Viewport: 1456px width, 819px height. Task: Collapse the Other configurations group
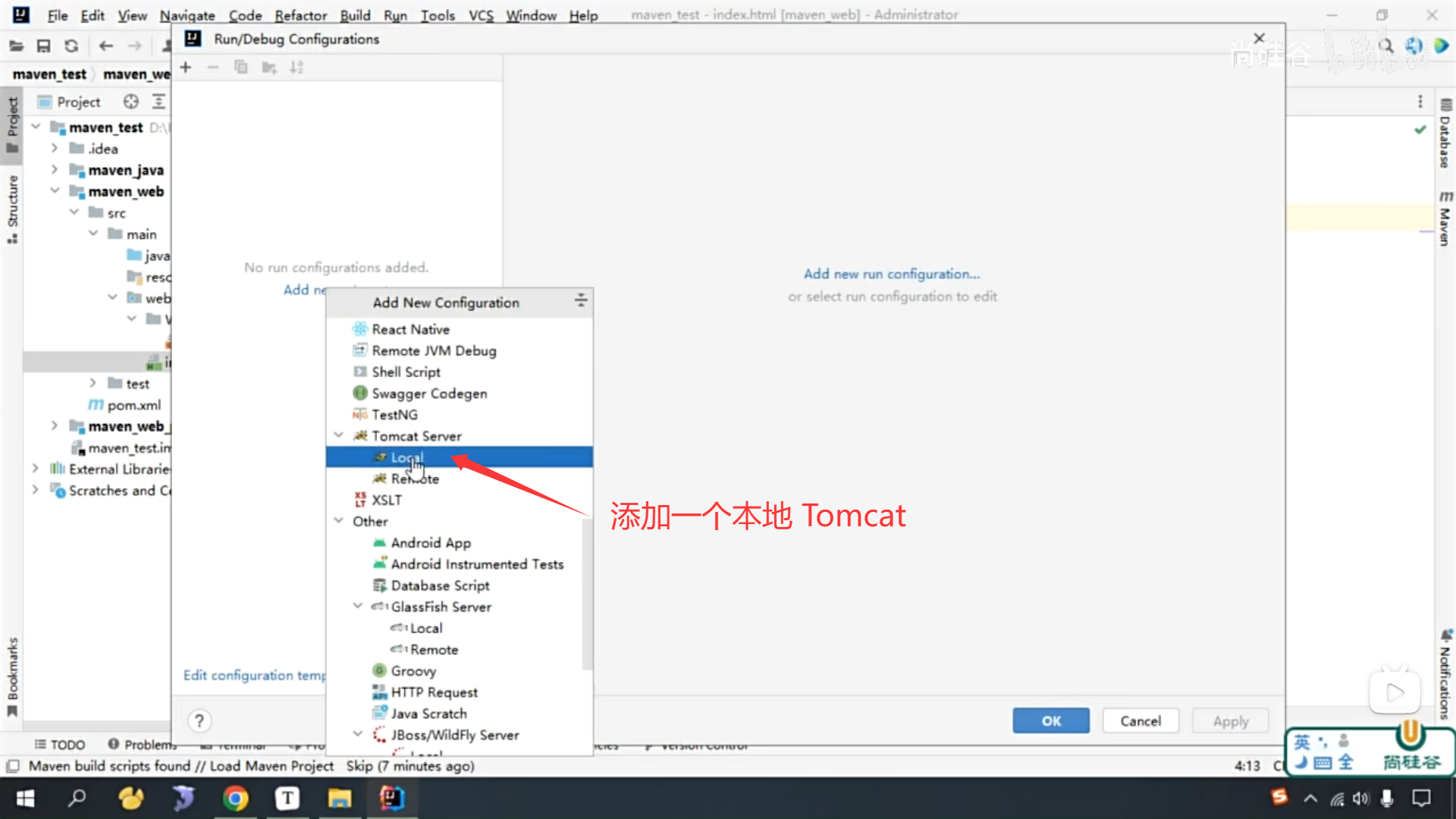point(339,520)
